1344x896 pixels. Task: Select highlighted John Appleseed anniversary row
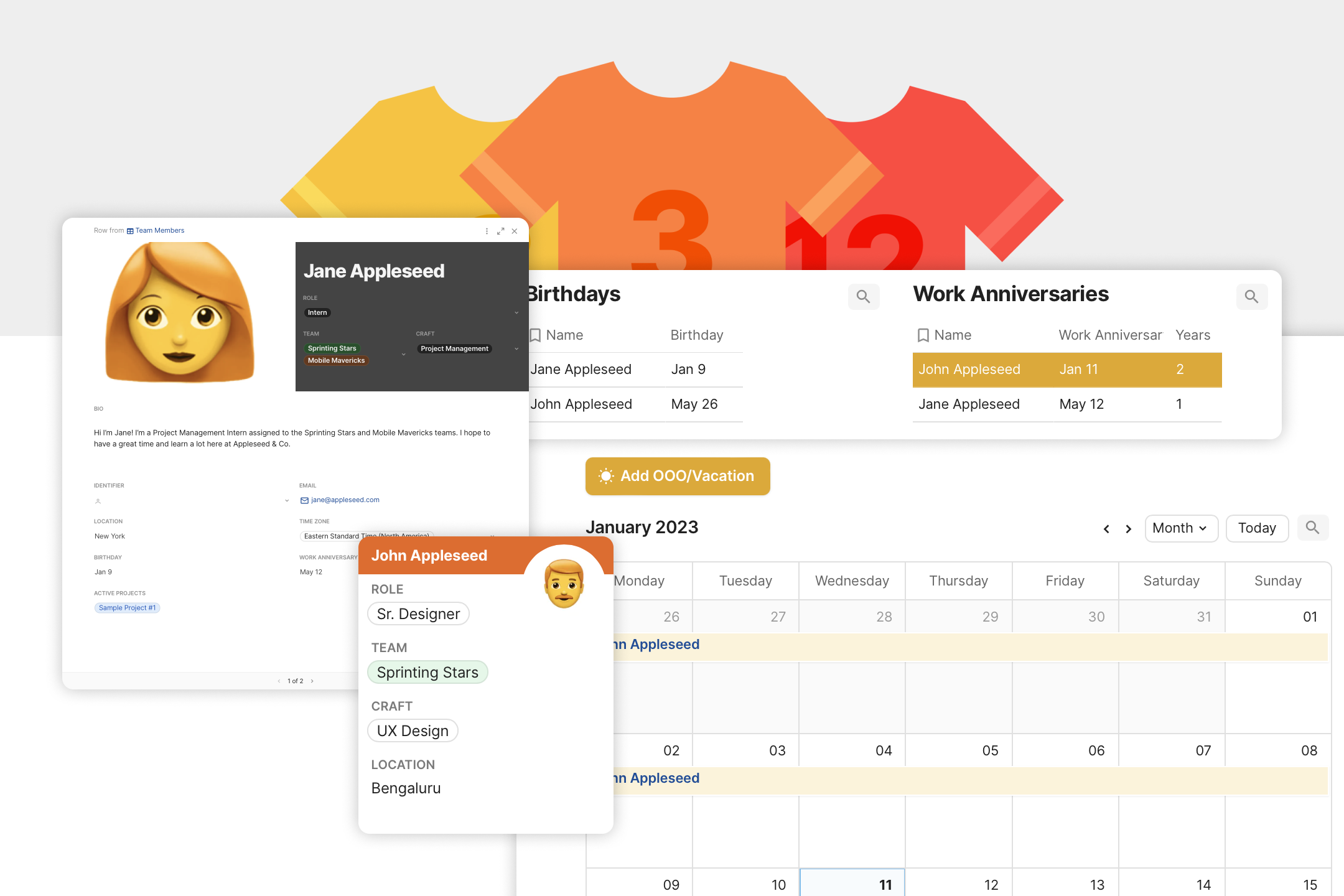(x=1067, y=370)
